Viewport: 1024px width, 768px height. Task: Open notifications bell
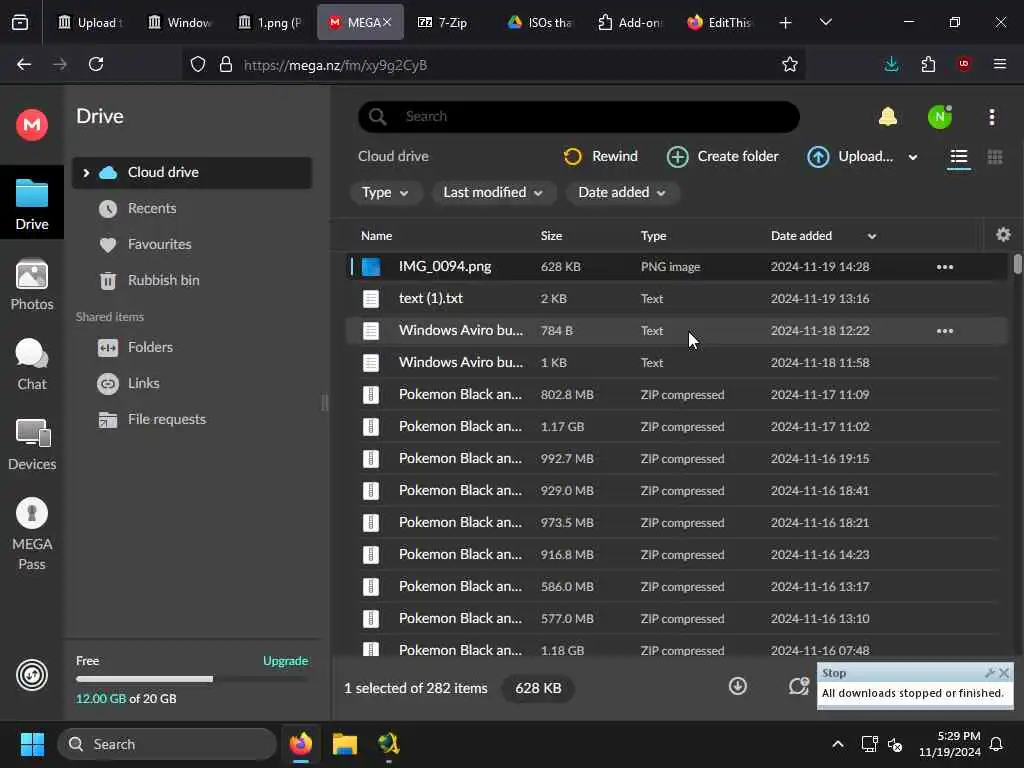tap(888, 117)
